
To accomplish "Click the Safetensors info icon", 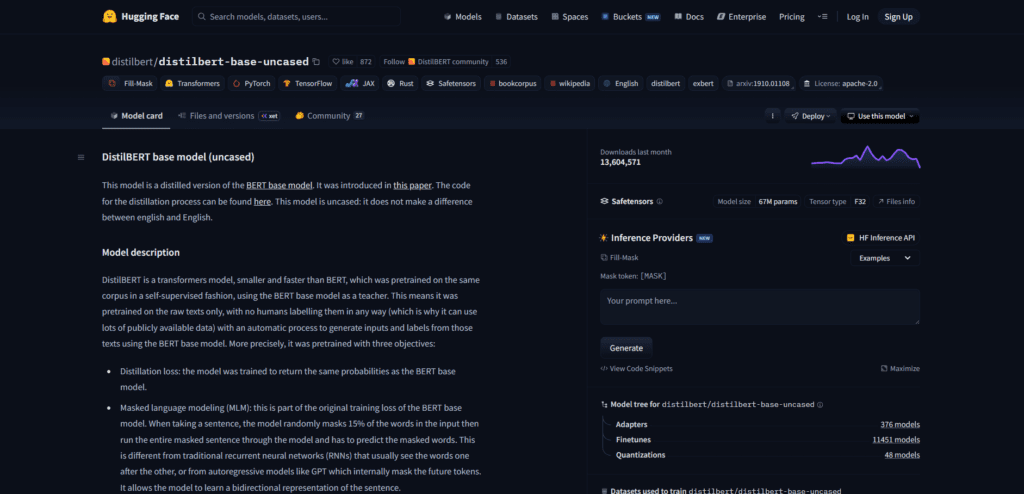I will pos(660,201).
